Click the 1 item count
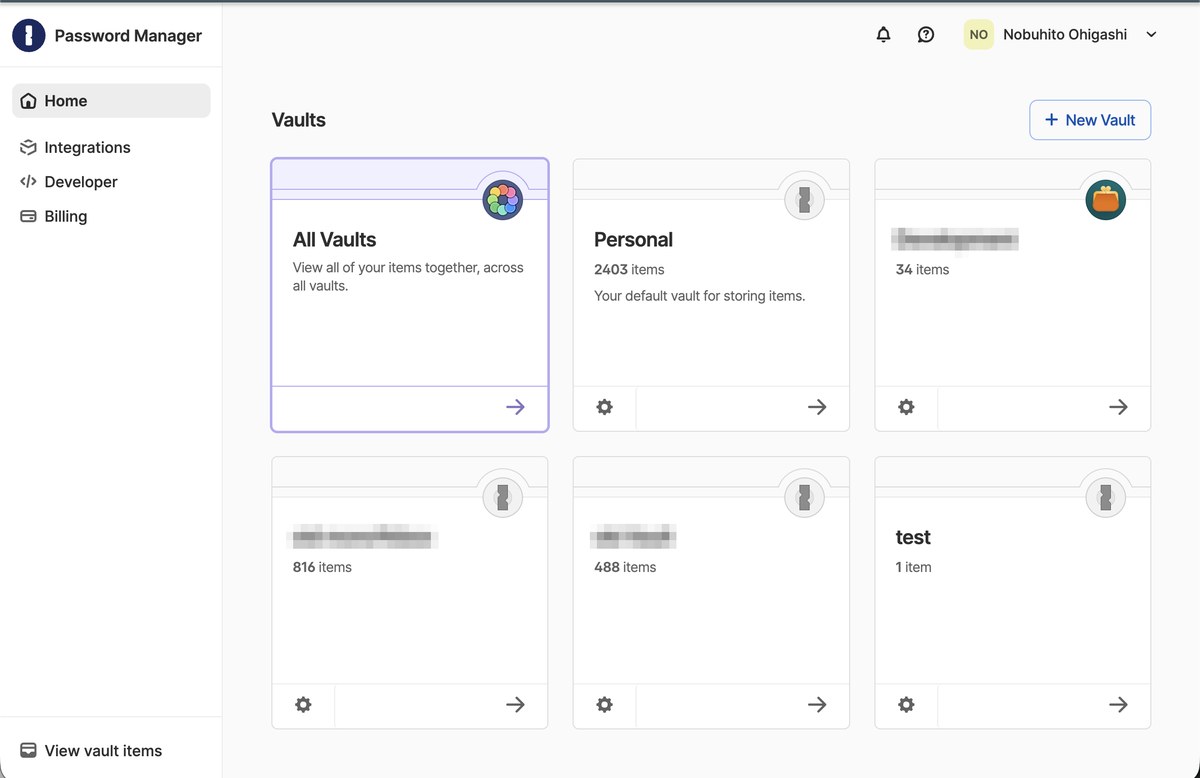 pos(913,567)
